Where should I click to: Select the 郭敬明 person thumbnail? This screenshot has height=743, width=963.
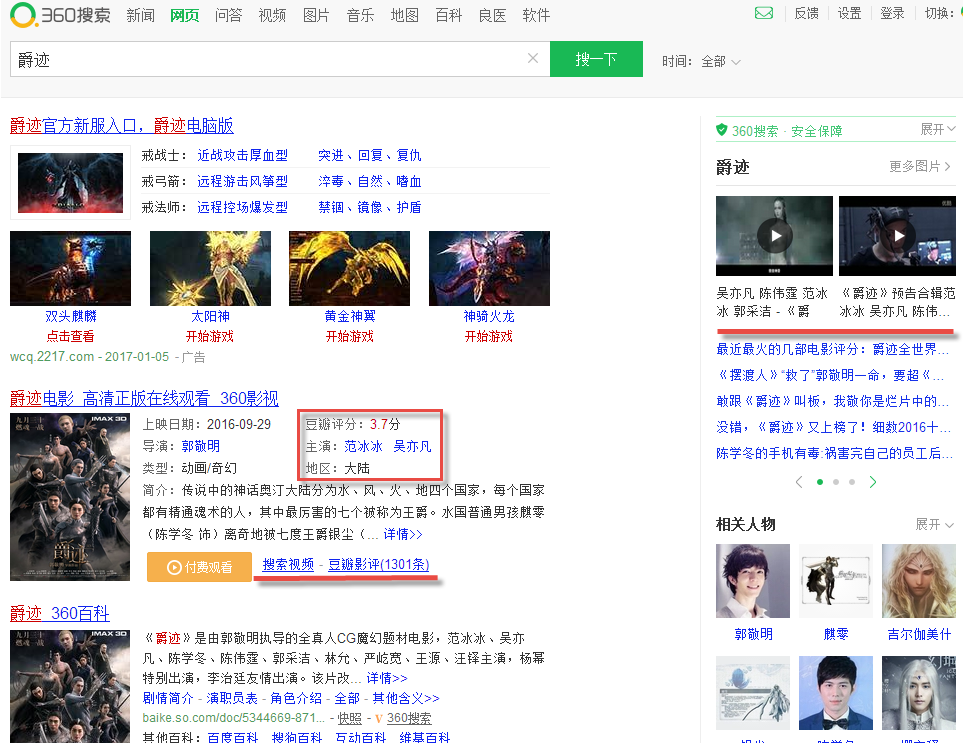tap(753, 581)
